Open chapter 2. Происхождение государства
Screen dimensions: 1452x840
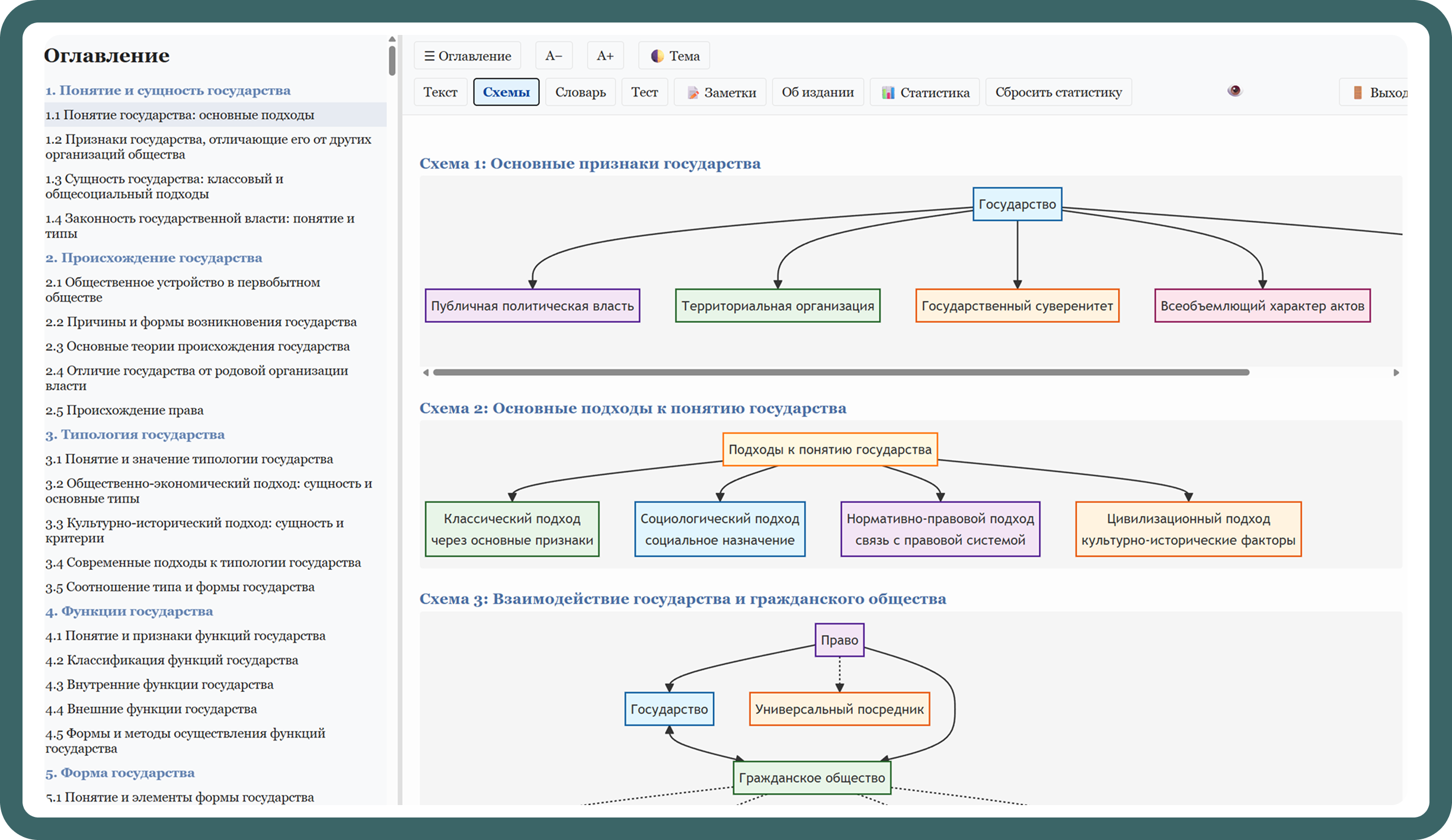click(153, 258)
